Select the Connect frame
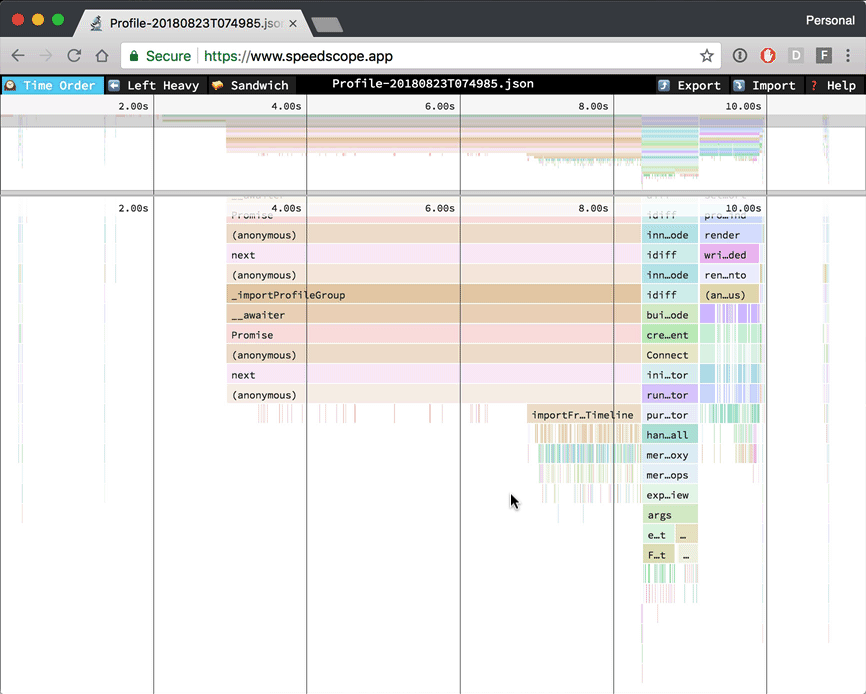Viewport: 866px width, 694px height. tap(669, 355)
